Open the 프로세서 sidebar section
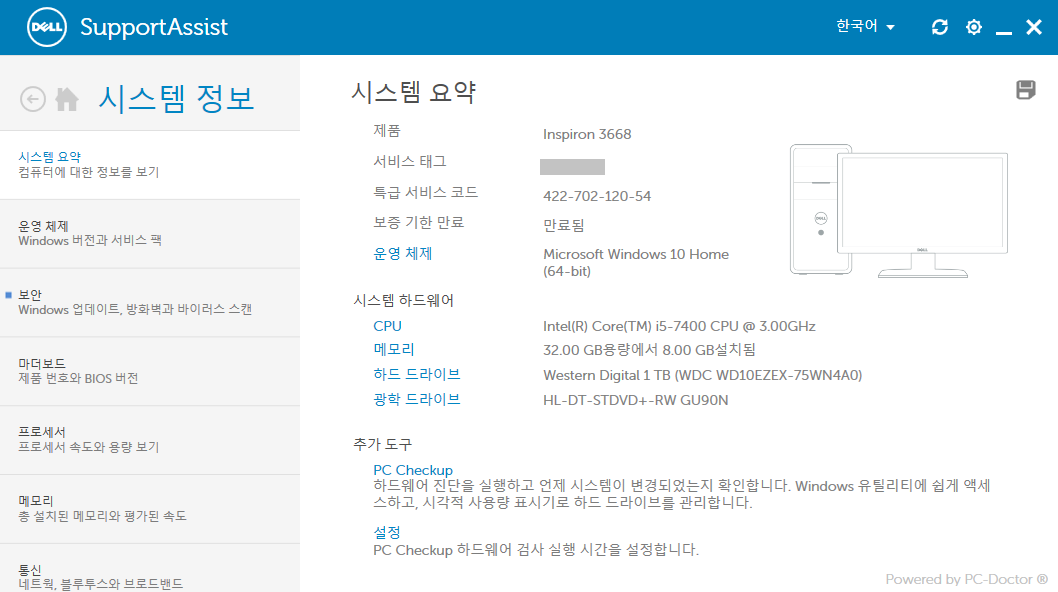The height and width of the screenshot is (592, 1058). 150,440
